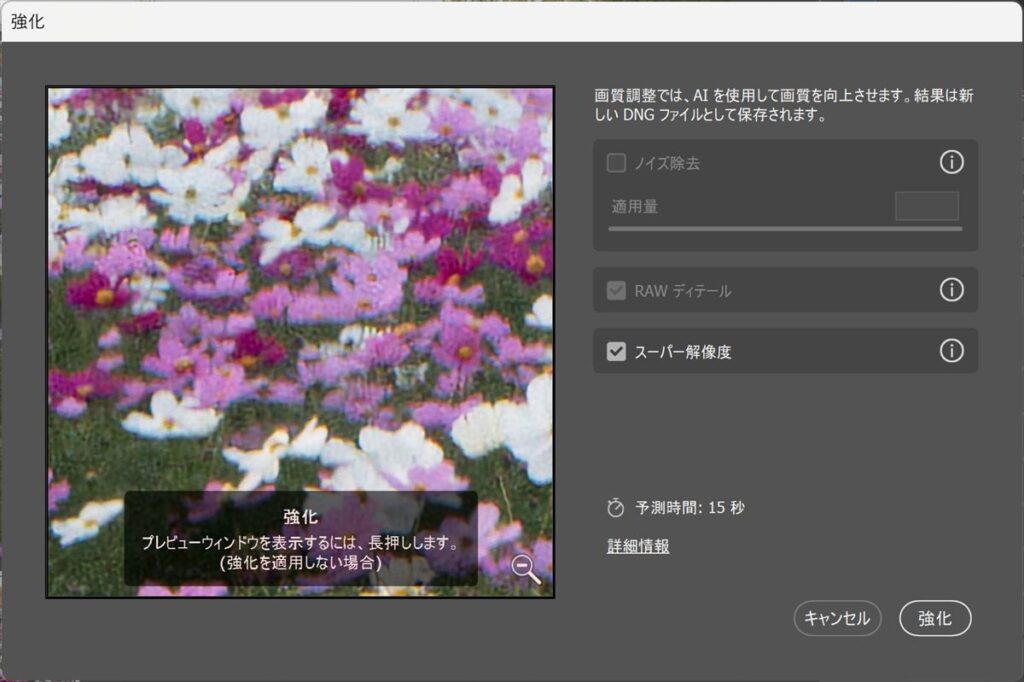Open info for ノイズ除去 option
Screen dimensions: 1024x682
pyautogui.click(x=951, y=162)
